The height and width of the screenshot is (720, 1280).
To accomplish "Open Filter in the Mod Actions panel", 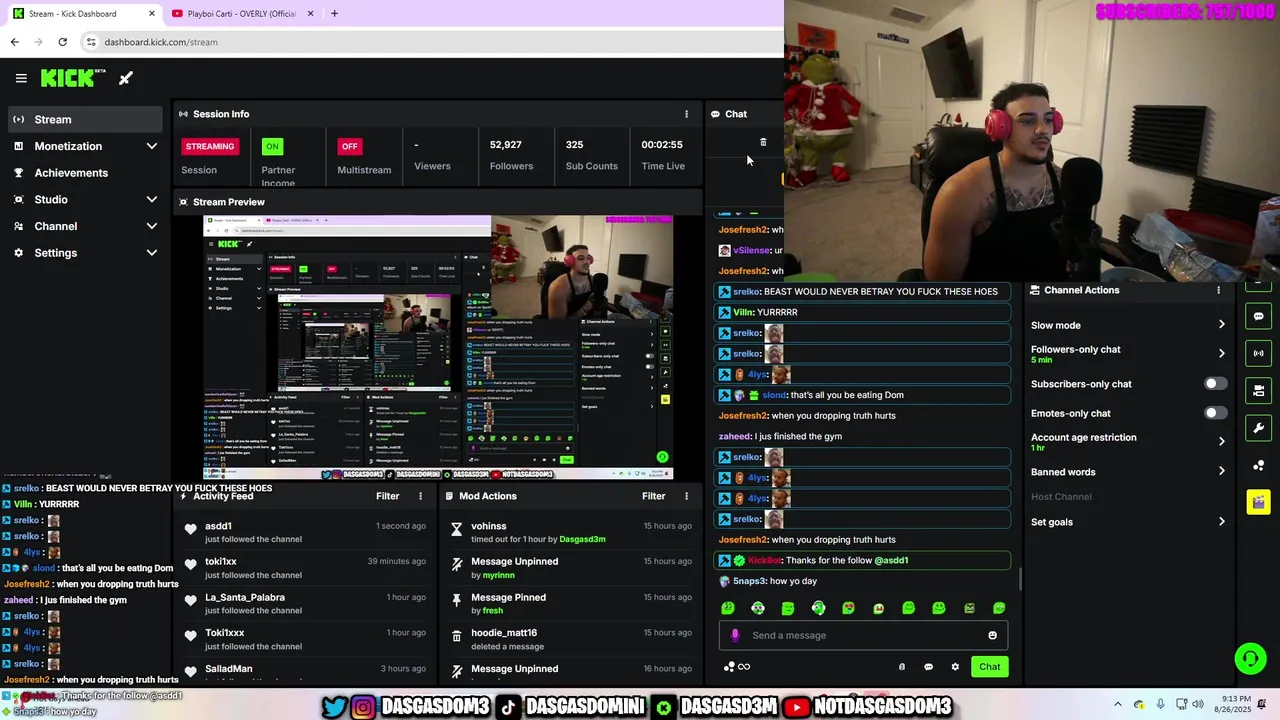I will (x=653, y=496).
